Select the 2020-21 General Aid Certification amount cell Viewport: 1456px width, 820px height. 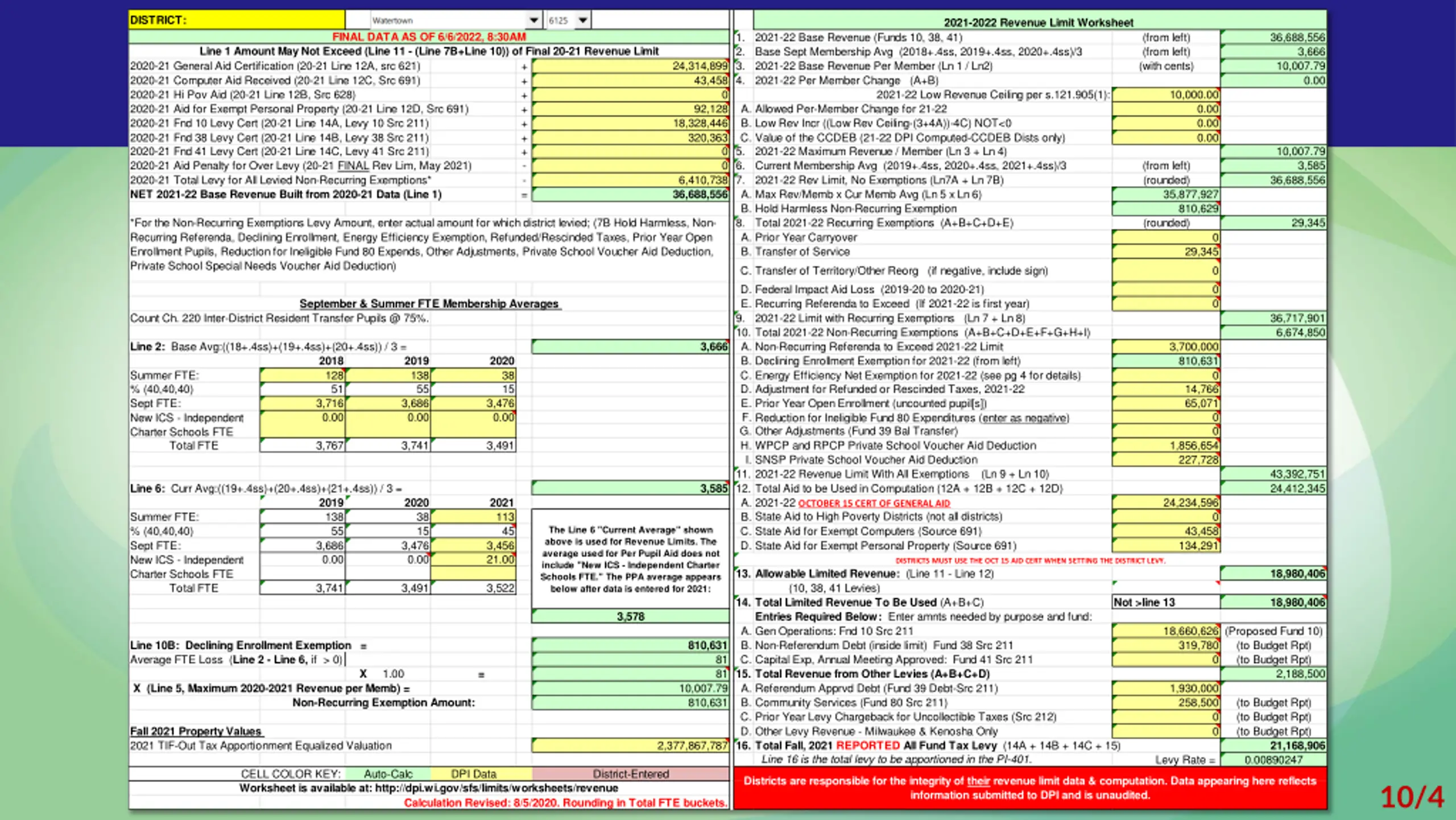coord(630,66)
